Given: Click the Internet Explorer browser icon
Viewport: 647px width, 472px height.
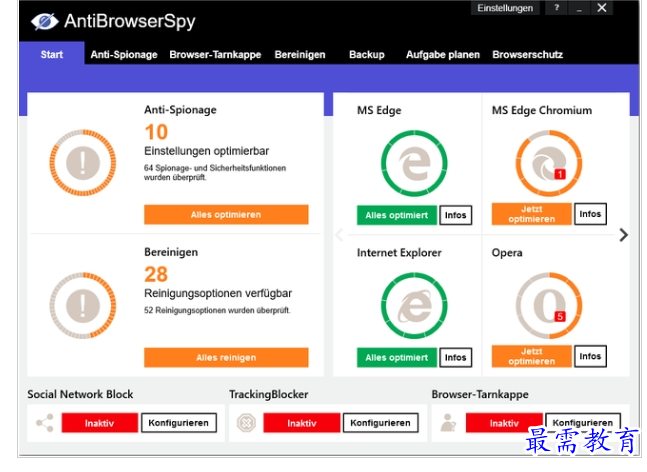Looking at the screenshot, I should (414, 305).
